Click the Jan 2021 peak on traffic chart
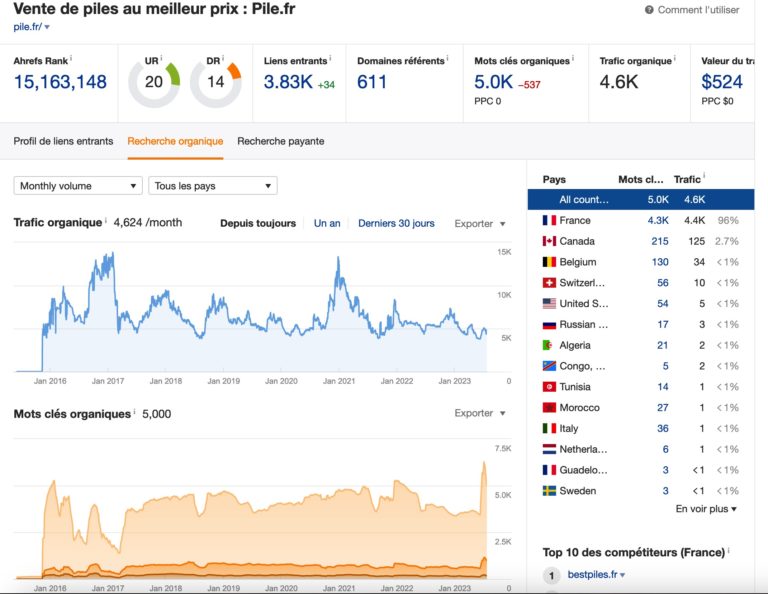Viewport: 768px width, 594px height. click(338, 258)
